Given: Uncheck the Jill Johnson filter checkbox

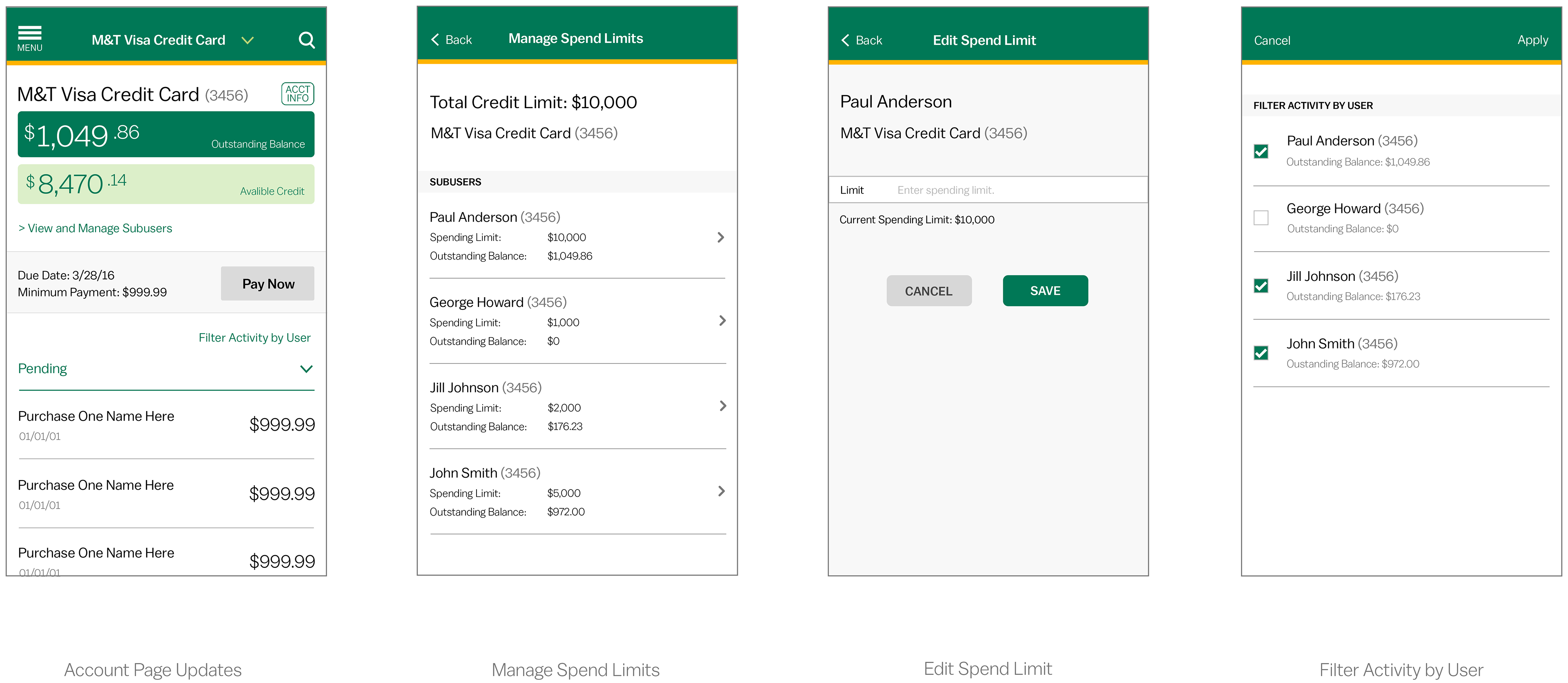Looking at the screenshot, I should (1261, 285).
